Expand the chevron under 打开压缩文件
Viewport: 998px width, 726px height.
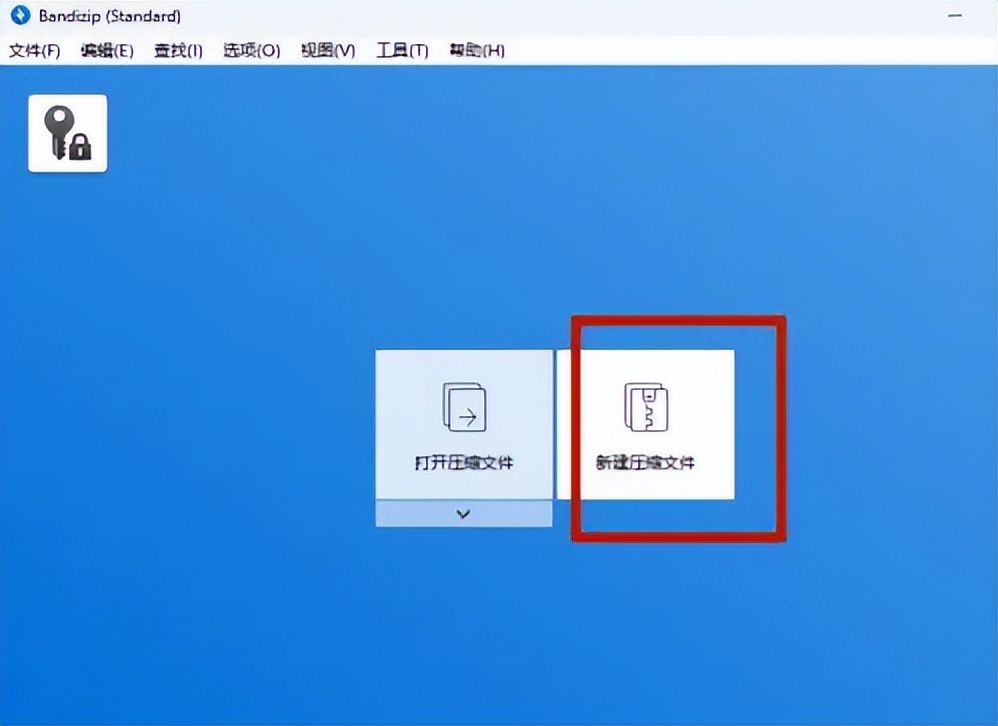pos(463,513)
